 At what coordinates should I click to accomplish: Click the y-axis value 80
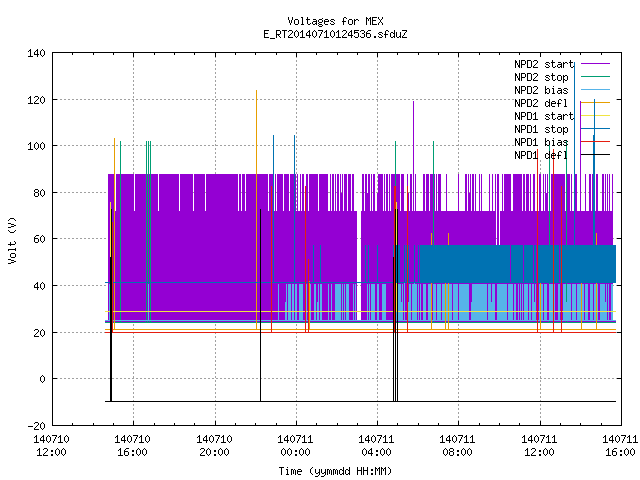(x=39, y=193)
